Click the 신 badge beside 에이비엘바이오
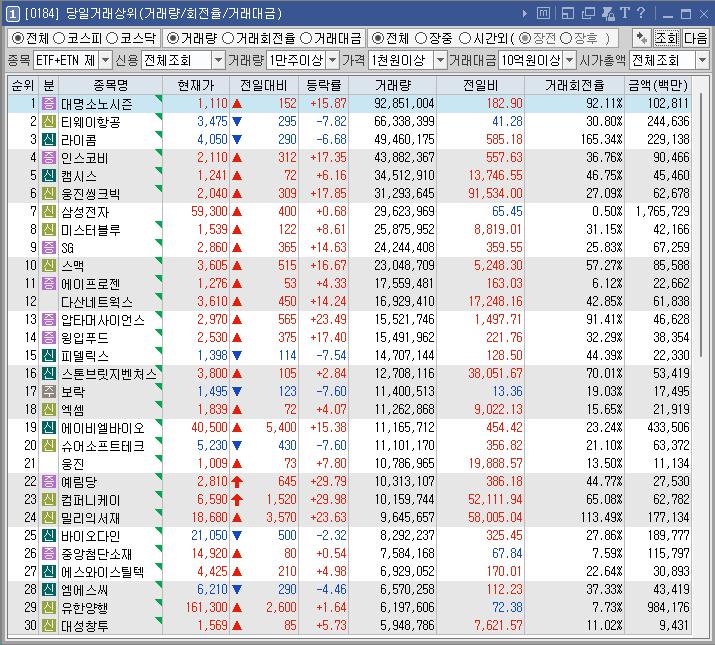Screen dimensions: 715x645 pyautogui.click(x=49, y=427)
